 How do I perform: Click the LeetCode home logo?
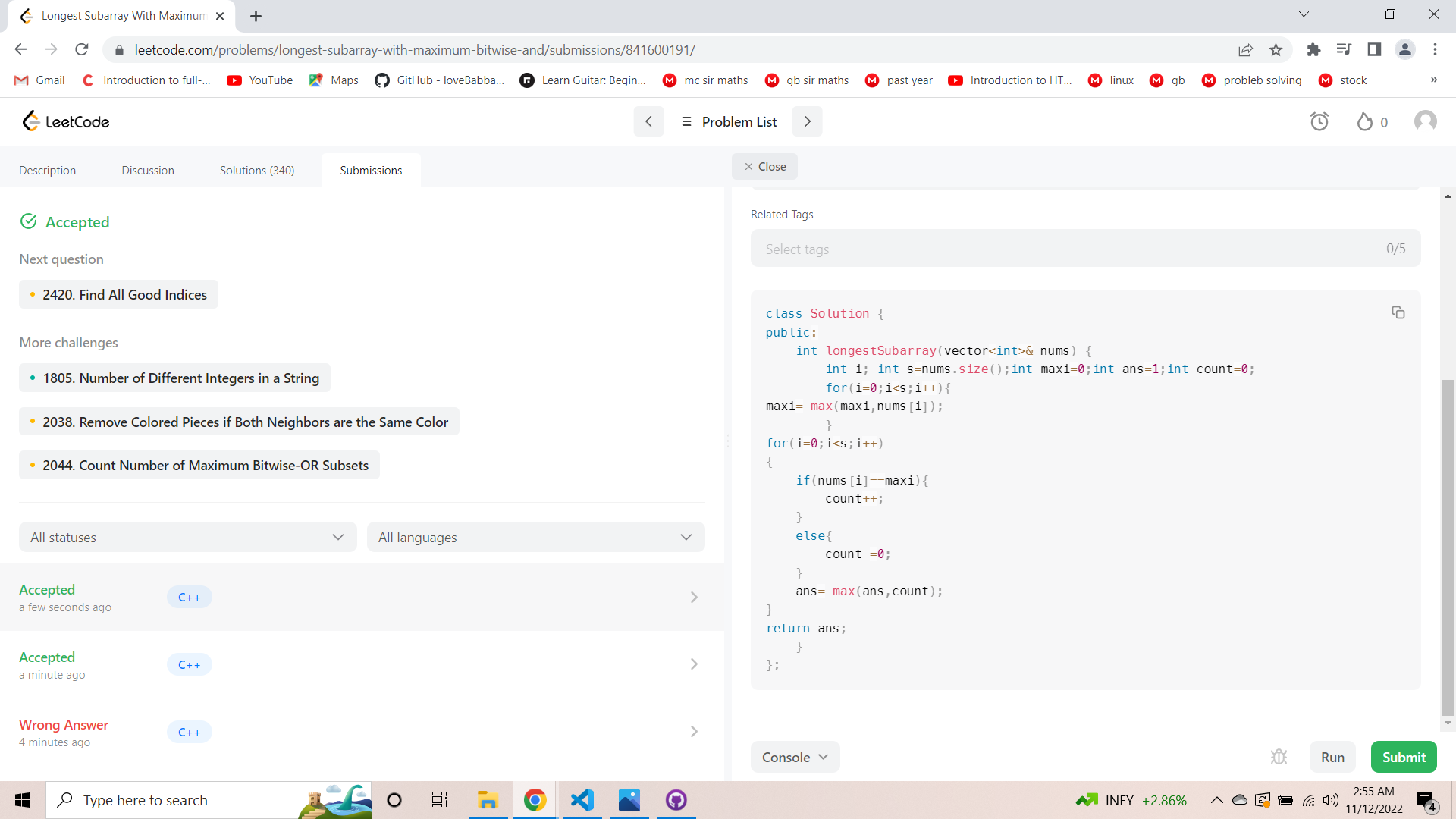[65, 121]
